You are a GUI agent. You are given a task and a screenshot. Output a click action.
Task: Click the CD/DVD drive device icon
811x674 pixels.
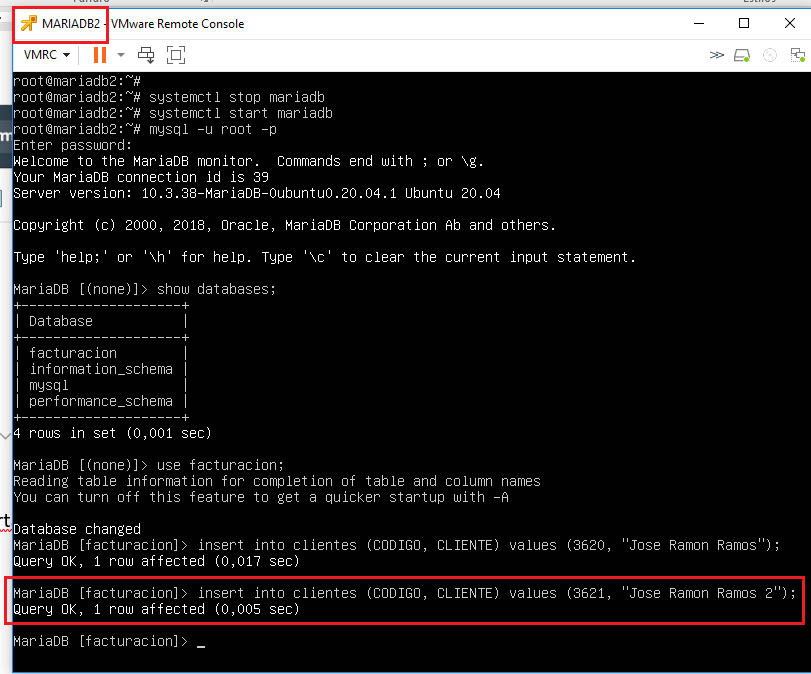pyautogui.click(x=769, y=55)
